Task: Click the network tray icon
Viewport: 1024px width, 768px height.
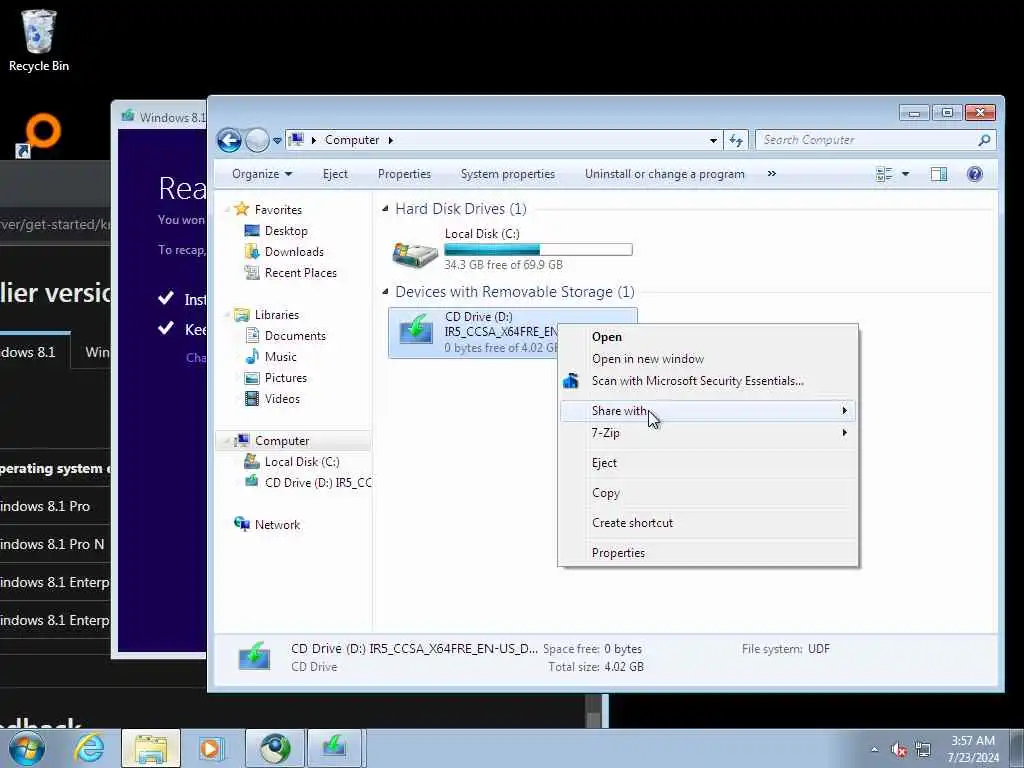Action: [x=923, y=749]
